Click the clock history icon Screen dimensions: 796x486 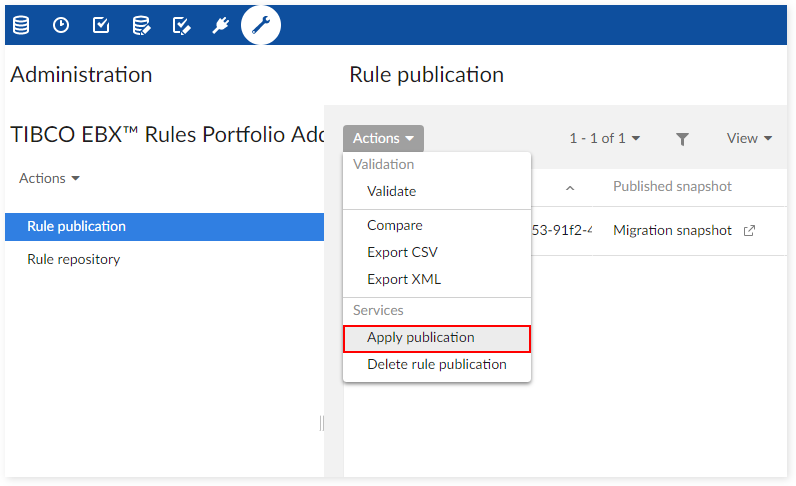pos(61,25)
